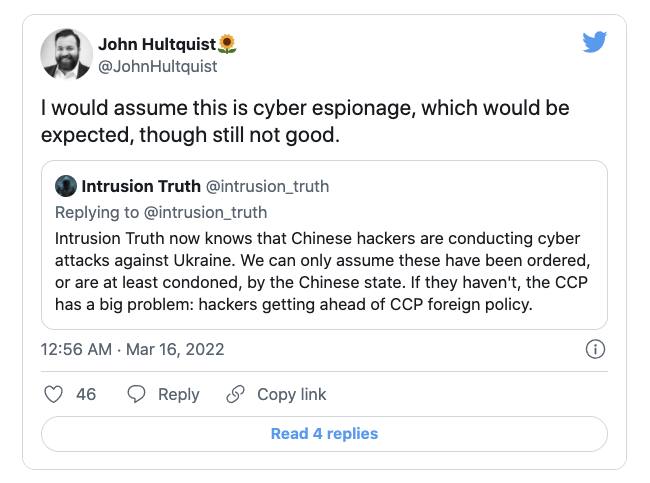Image resolution: width=650 pixels, height=483 pixels.
Task: Click the Reply text label
Action: click(179, 394)
